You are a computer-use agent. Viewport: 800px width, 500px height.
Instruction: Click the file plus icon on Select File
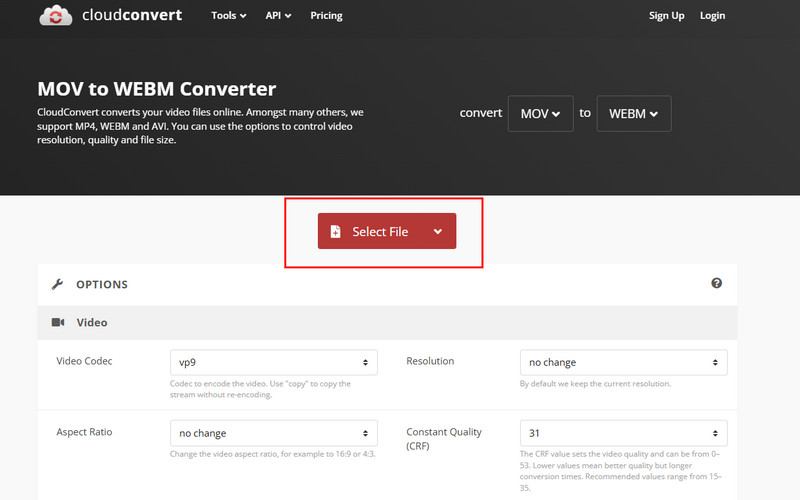335,232
